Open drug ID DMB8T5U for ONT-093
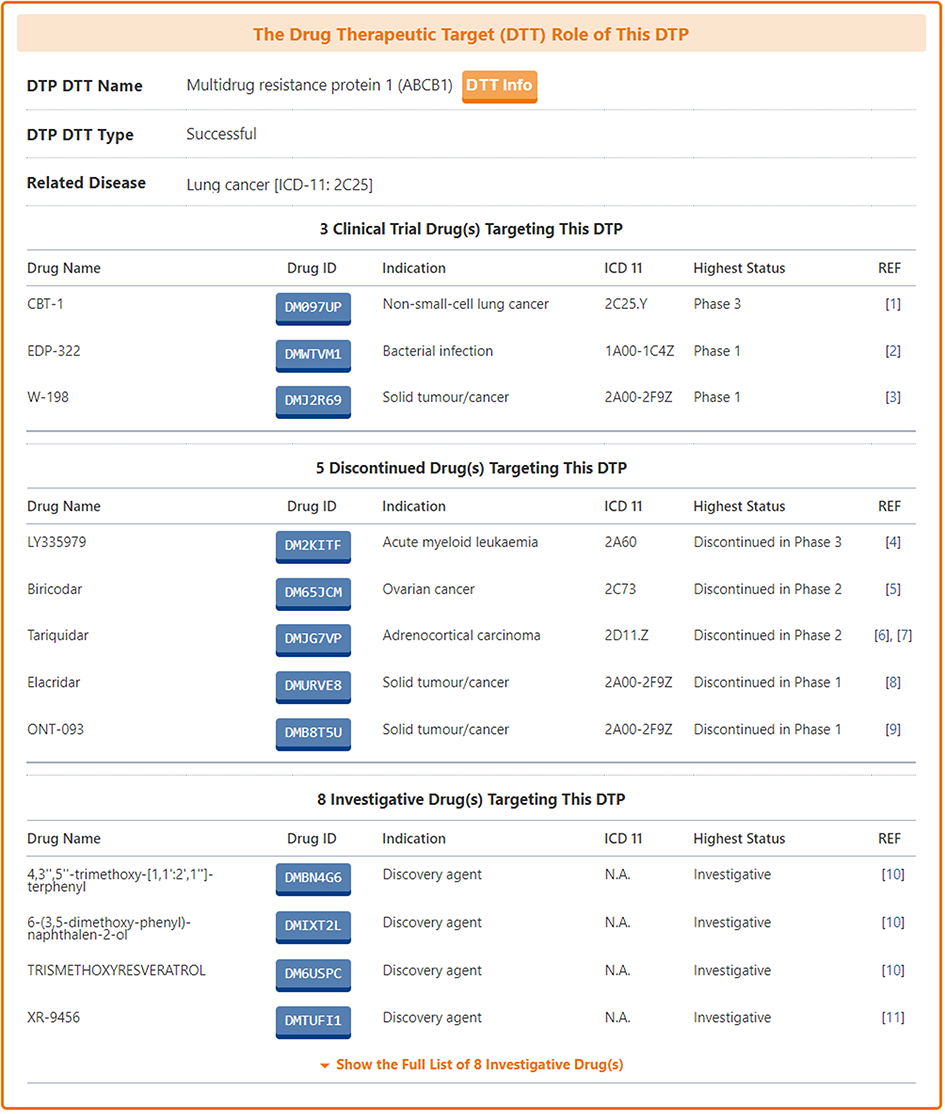 [313, 733]
